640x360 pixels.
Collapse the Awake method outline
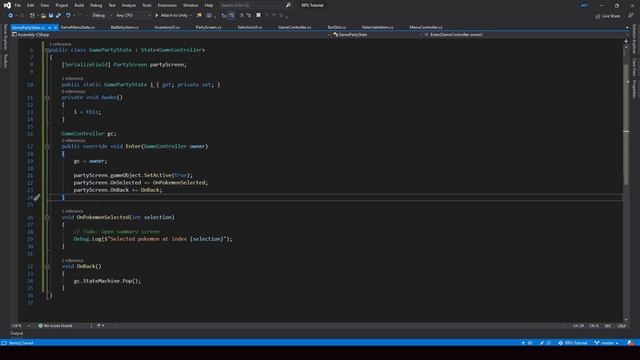pos(47,98)
